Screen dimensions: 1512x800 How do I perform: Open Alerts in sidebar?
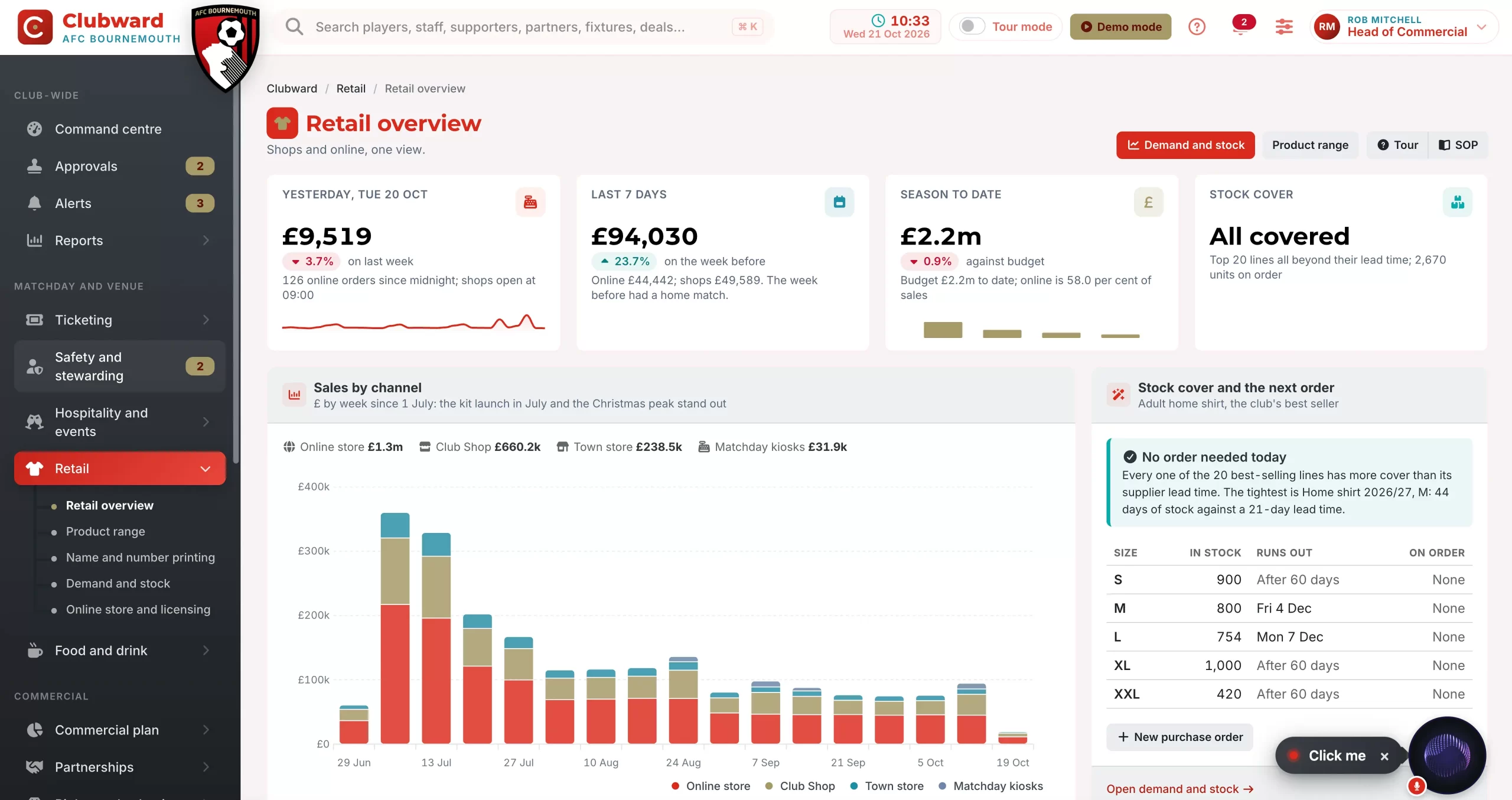tap(120, 203)
